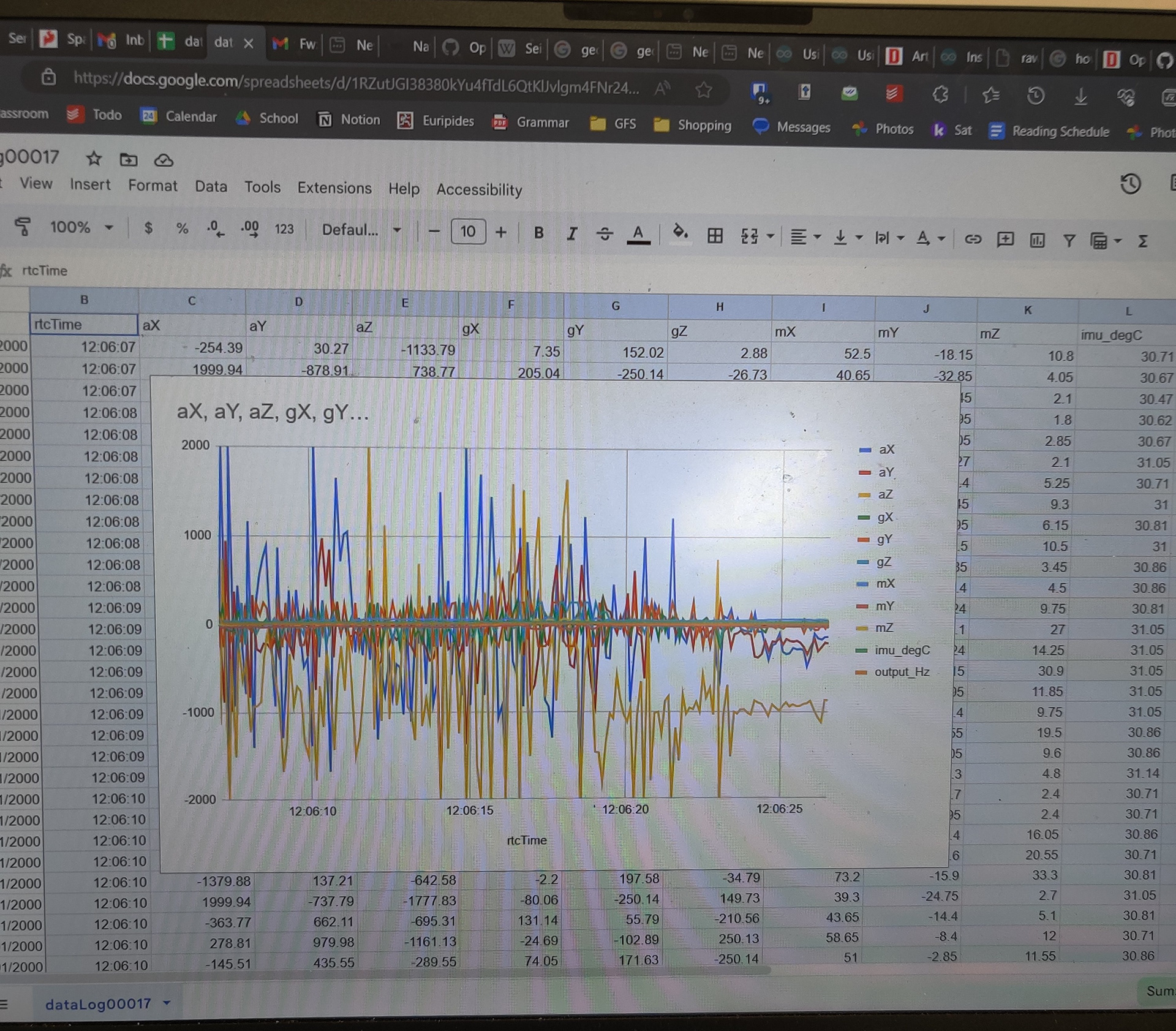Image resolution: width=1176 pixels, height=1031 pixels.
Task: Open the Help menu
Action: [x=404, y=189]
